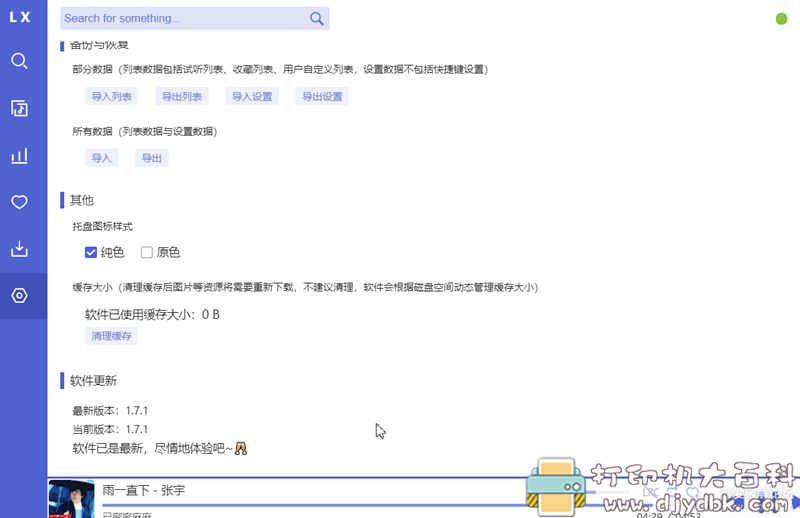The width and height of the screenshot is (800, 518).
Task: Click the album cover thumbnail in the player
Action: (71, 499)
